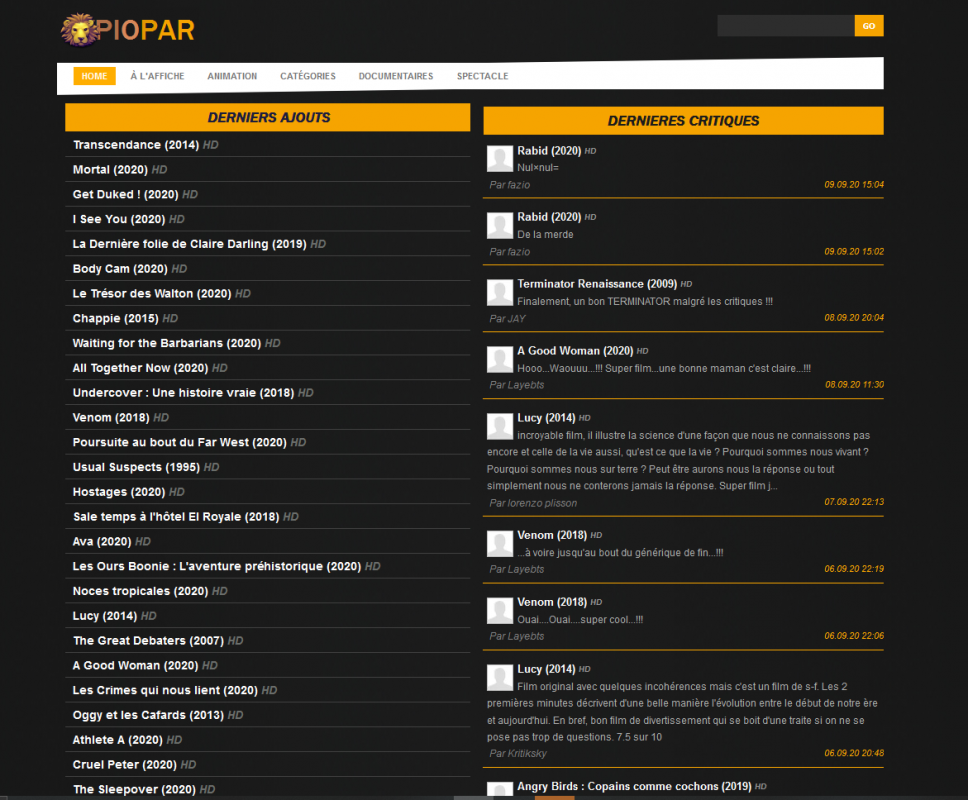968x800 pixels.
Task: Click 'Par JAY' author text
Action: coord(507,319)
